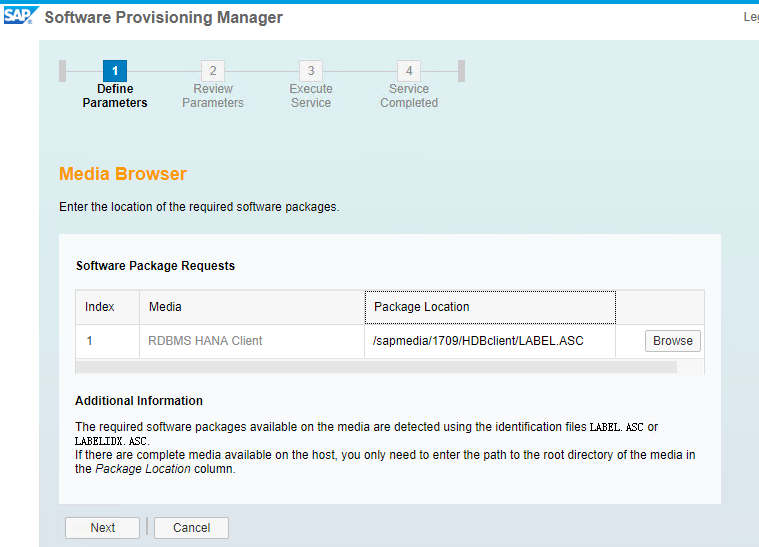Click the Index column header
This screenshot has height=547, width=759.
click(x=100, y=307)
